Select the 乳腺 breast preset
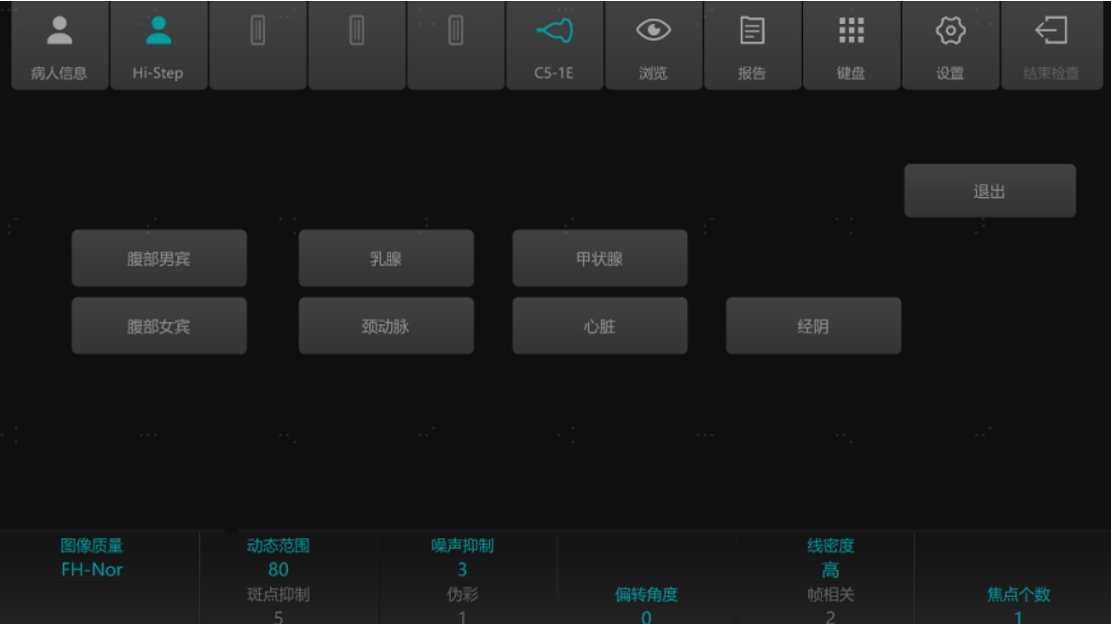This screenshot has width=1111, height=624. point(386,259)
